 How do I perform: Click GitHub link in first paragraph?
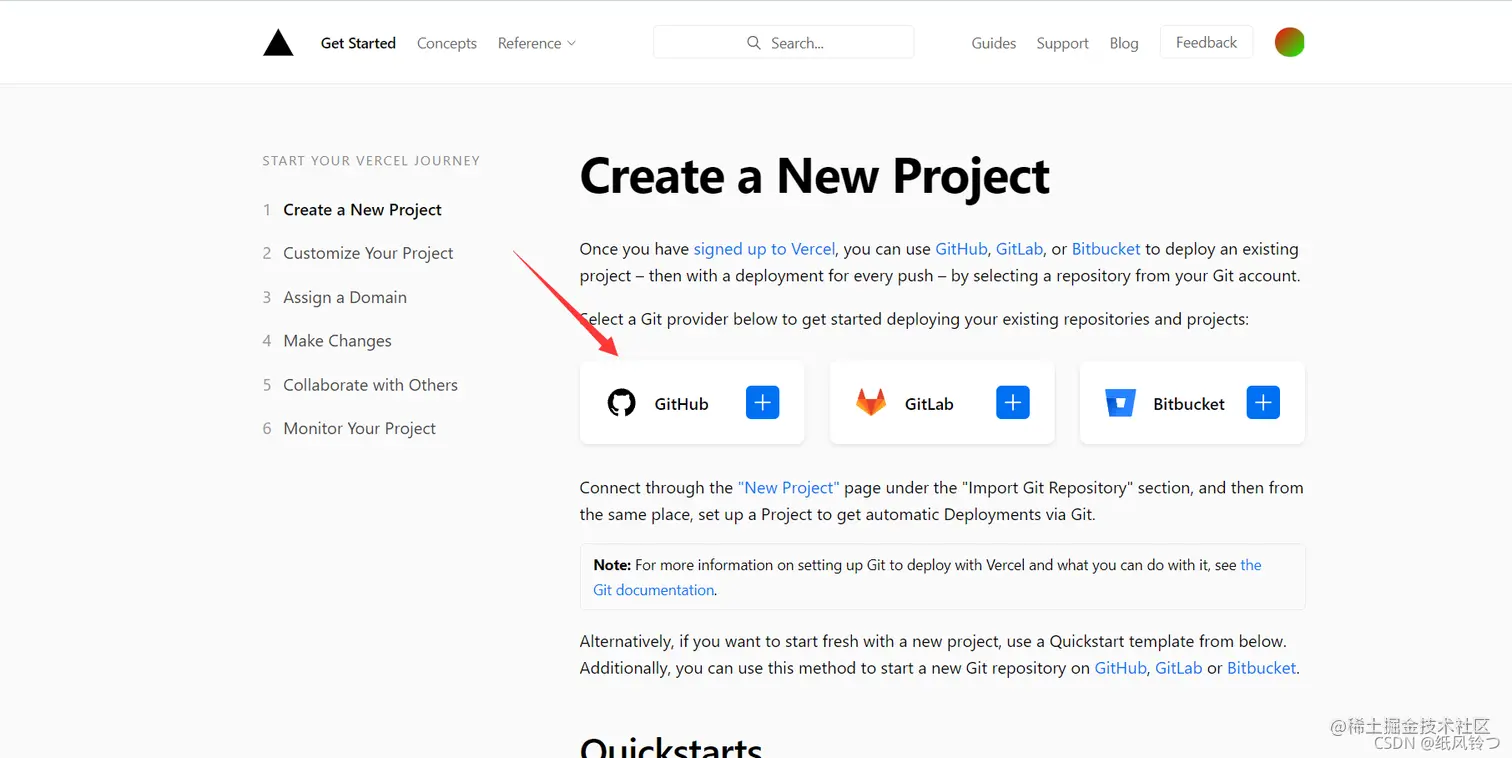[961, 249]
